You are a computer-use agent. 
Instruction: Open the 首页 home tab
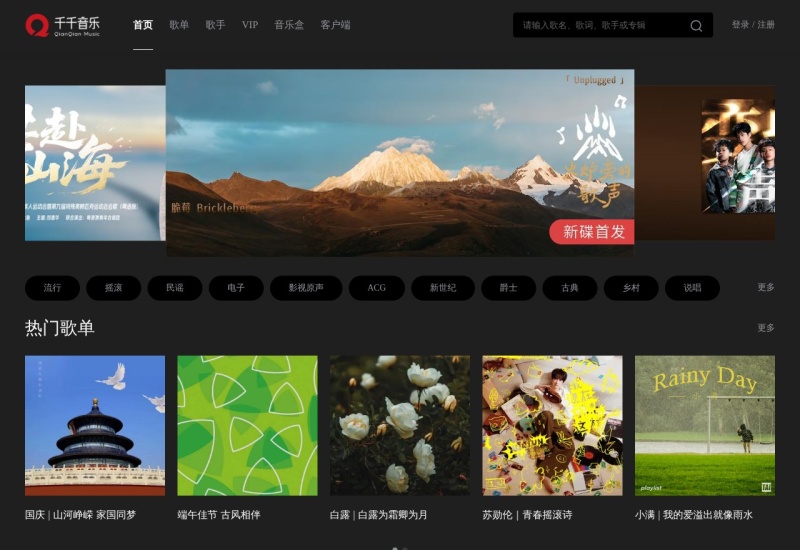click(x=143, y=25)
